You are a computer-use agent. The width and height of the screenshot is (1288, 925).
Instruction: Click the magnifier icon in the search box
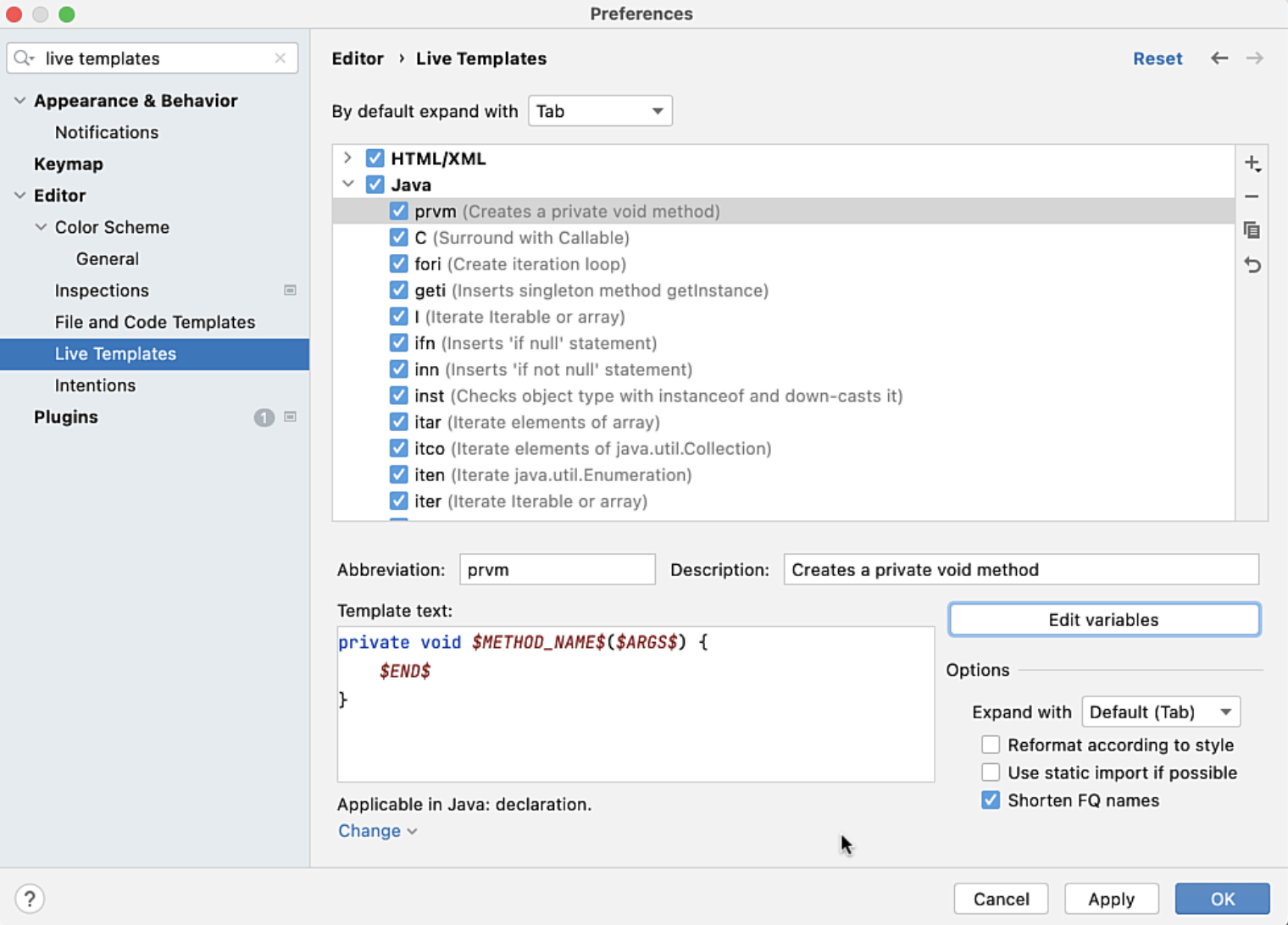(23, 57)
